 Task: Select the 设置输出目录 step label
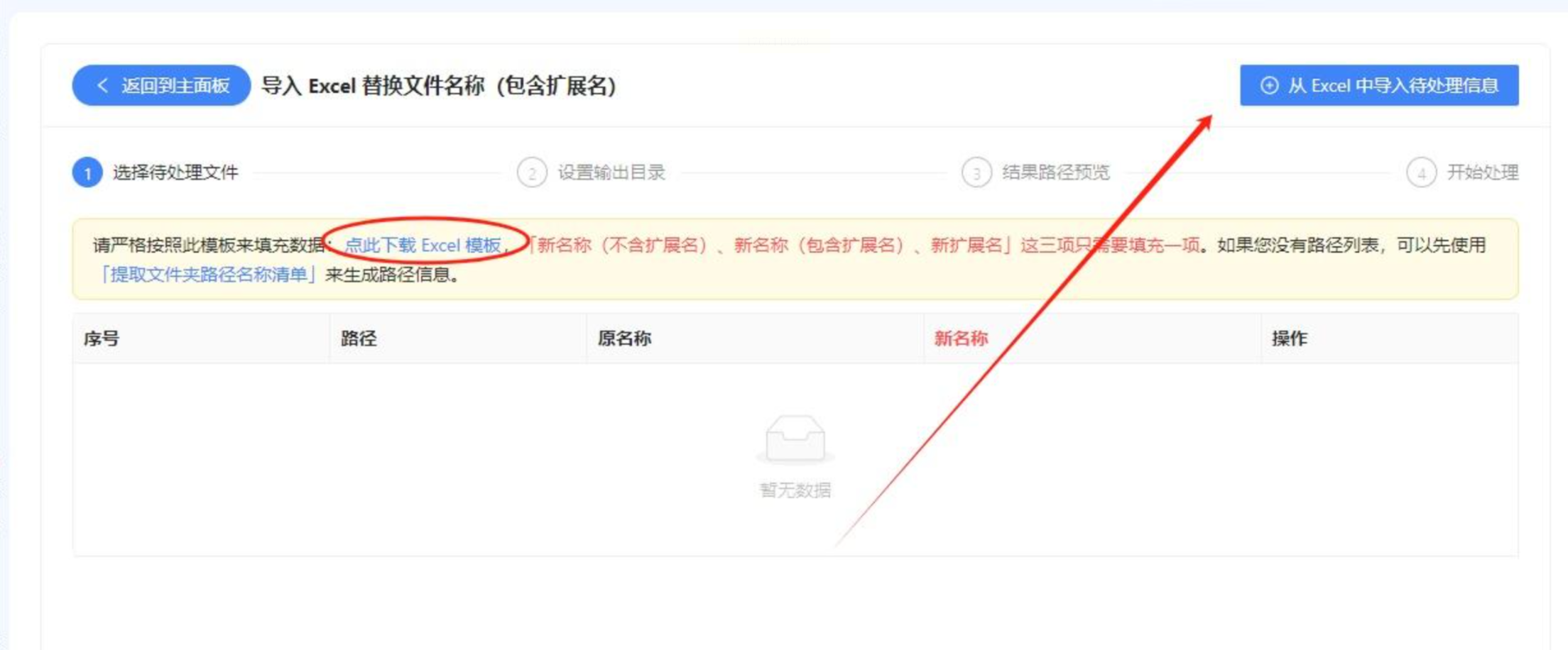(x=611, y=172)
